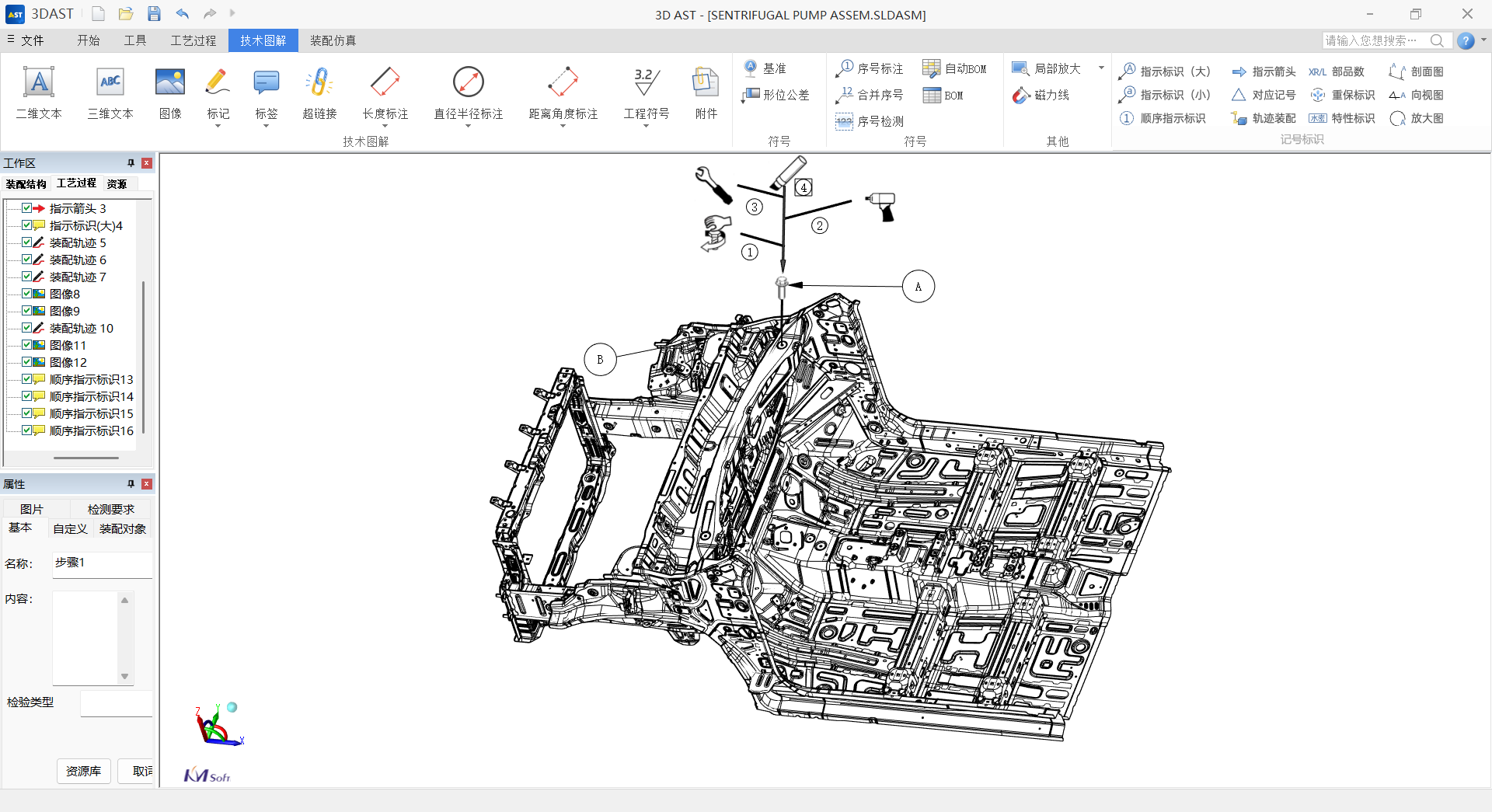Uncheck the 指示箭头 3 checkbox
1492x812 pixels.
coord(27,208)
